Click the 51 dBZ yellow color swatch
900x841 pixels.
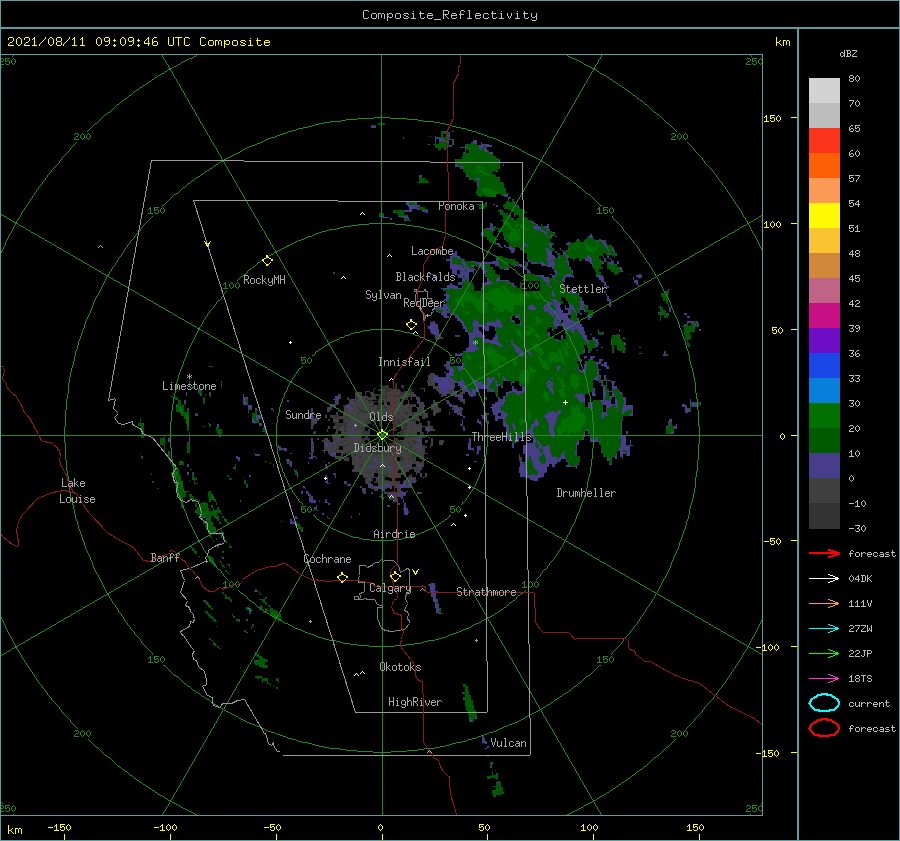click(x=824, y=215)
